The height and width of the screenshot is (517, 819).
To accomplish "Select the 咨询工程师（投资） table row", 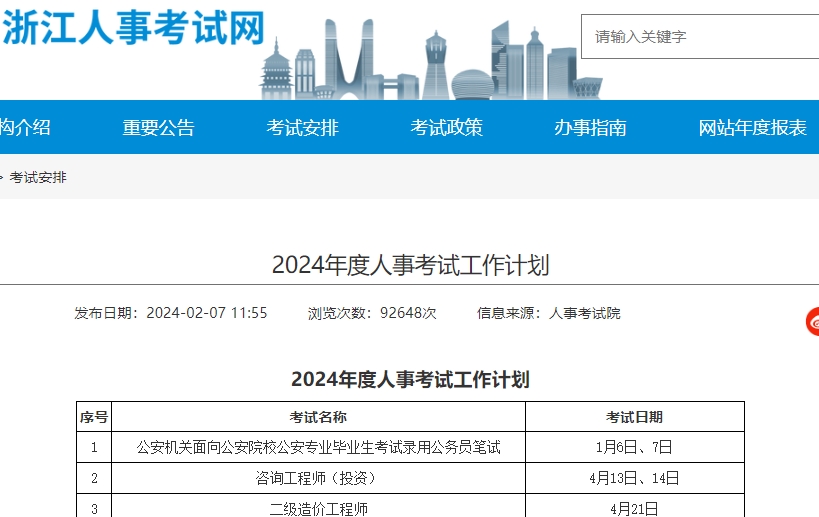I will tap(318, 478).
